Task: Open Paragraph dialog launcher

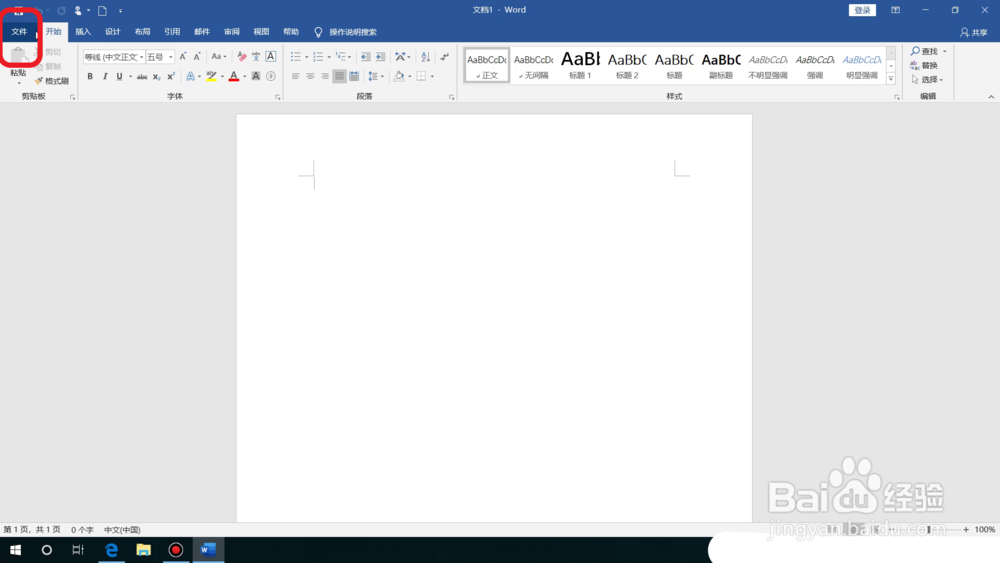Action: coord(452,97)
